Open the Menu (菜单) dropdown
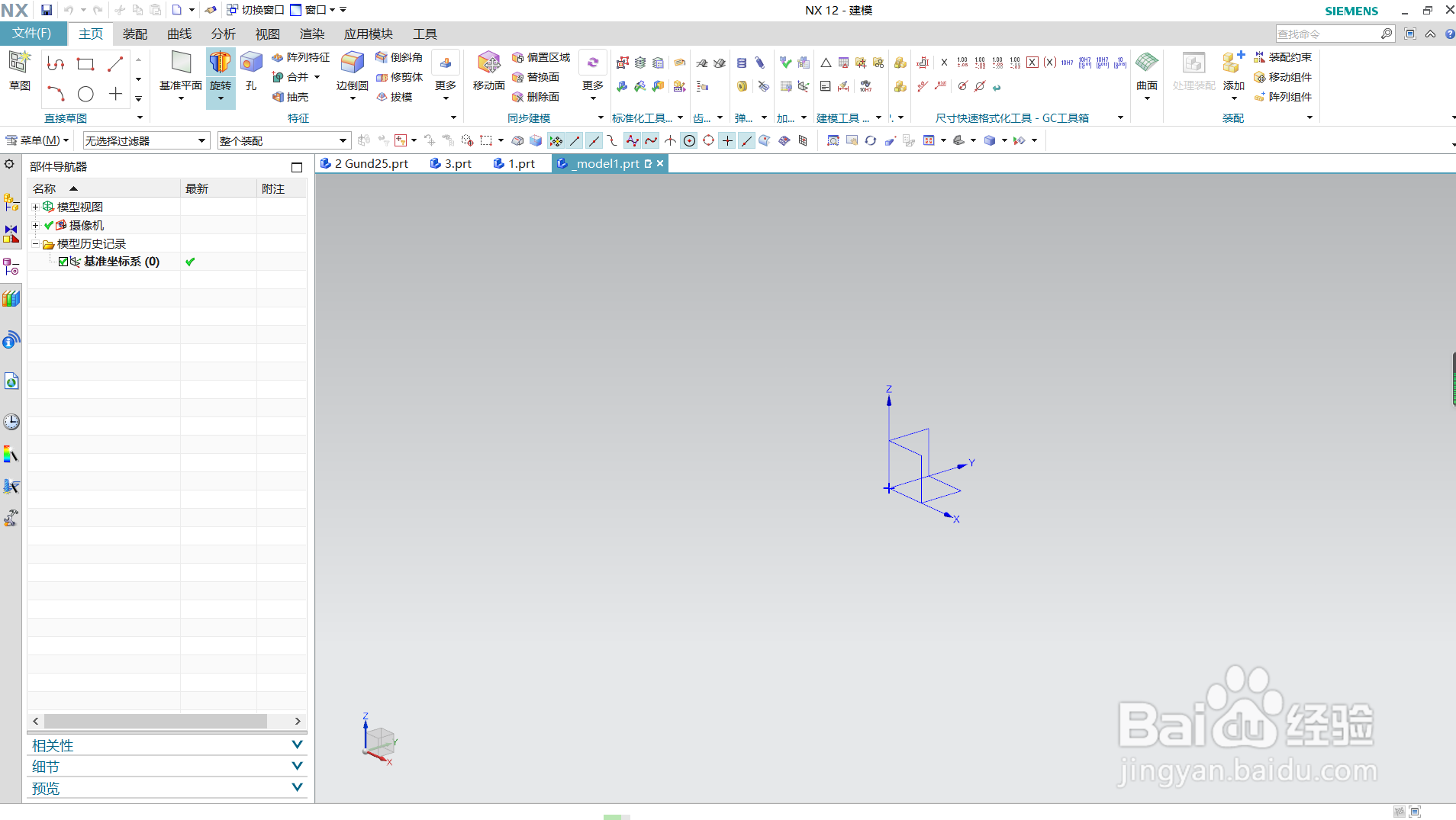The width and height of the screenshot is (1456, 820). [x=38, y=140]
